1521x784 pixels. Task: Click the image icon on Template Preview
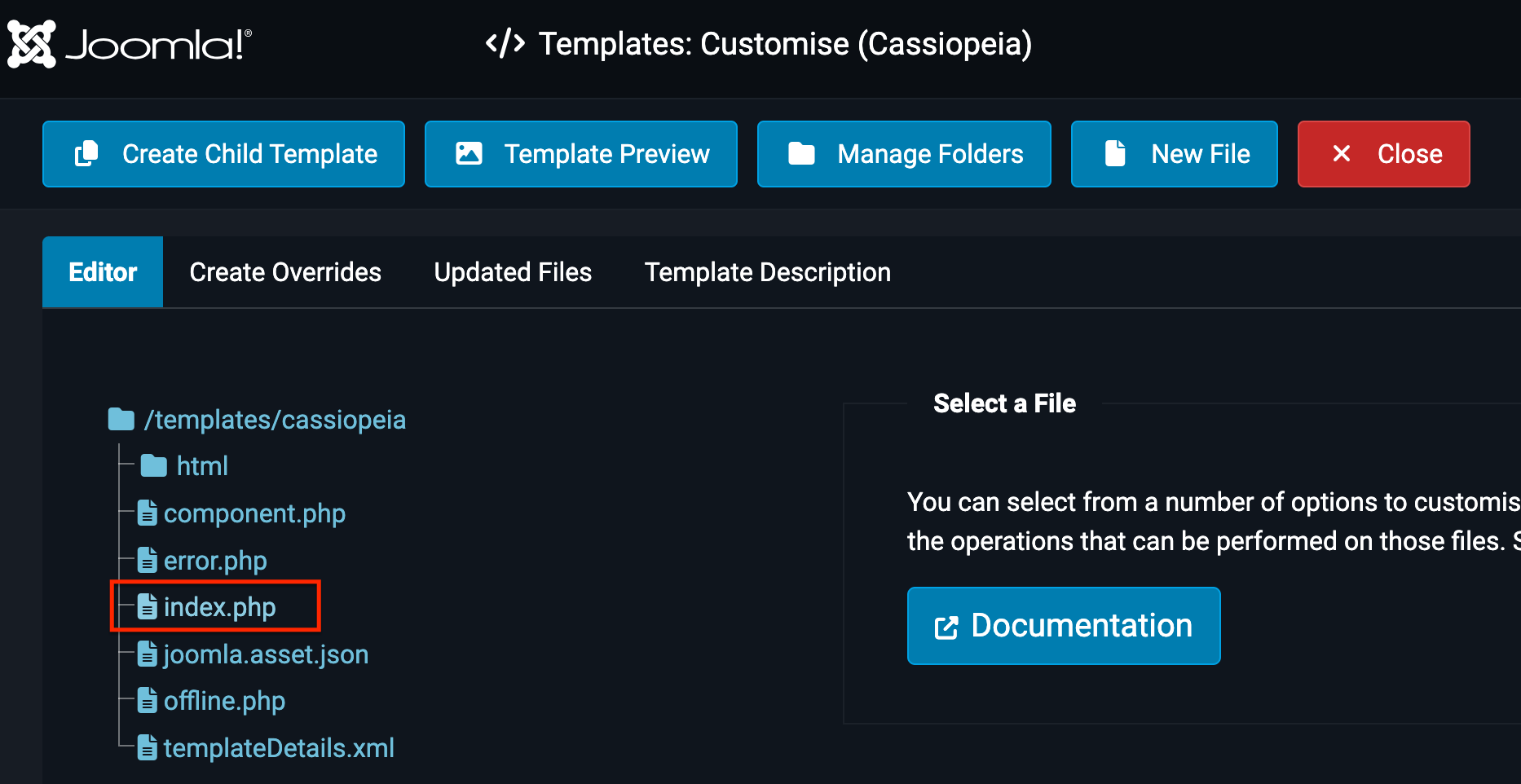pyautogui.click(x=469, y=154)
